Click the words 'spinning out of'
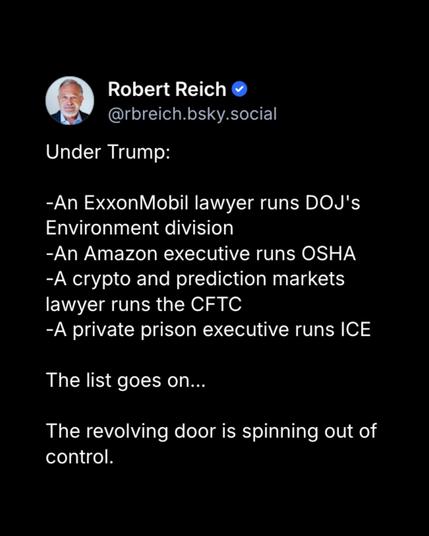 pyautogui.click(x=309, y=431)
